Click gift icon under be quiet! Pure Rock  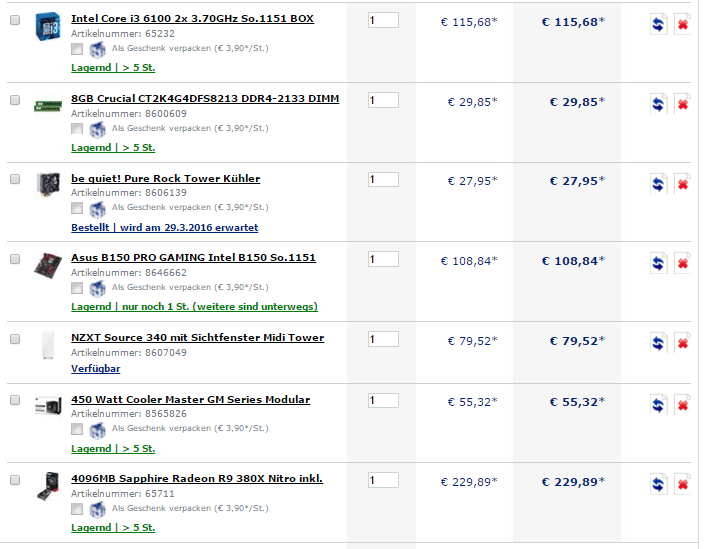97,209
